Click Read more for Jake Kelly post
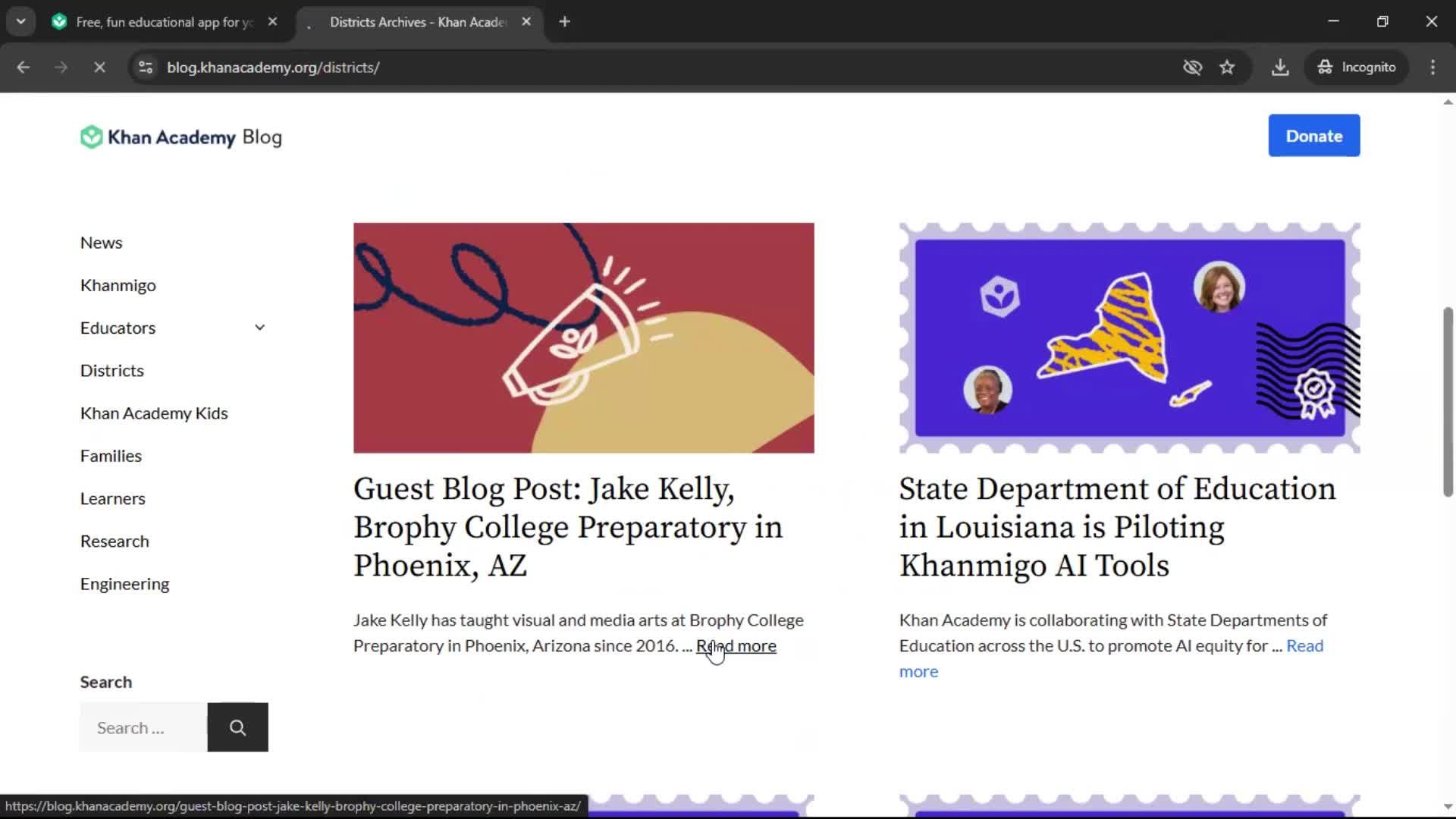The width and height of the screenshot is (1456, 819). point(736,645)
